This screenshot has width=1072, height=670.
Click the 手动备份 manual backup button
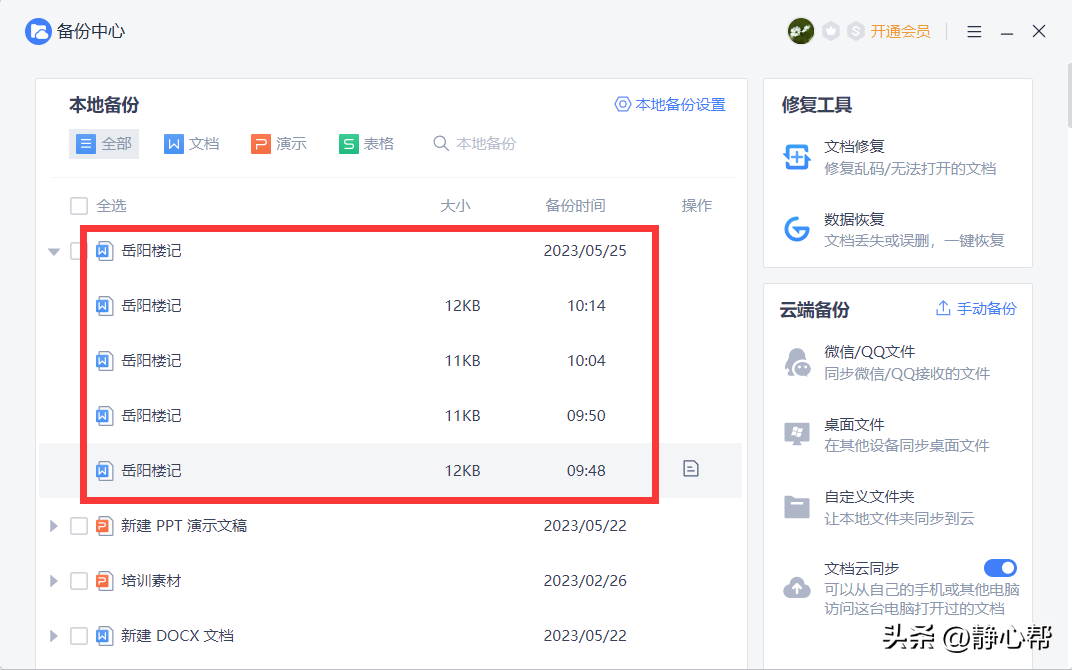976,309
